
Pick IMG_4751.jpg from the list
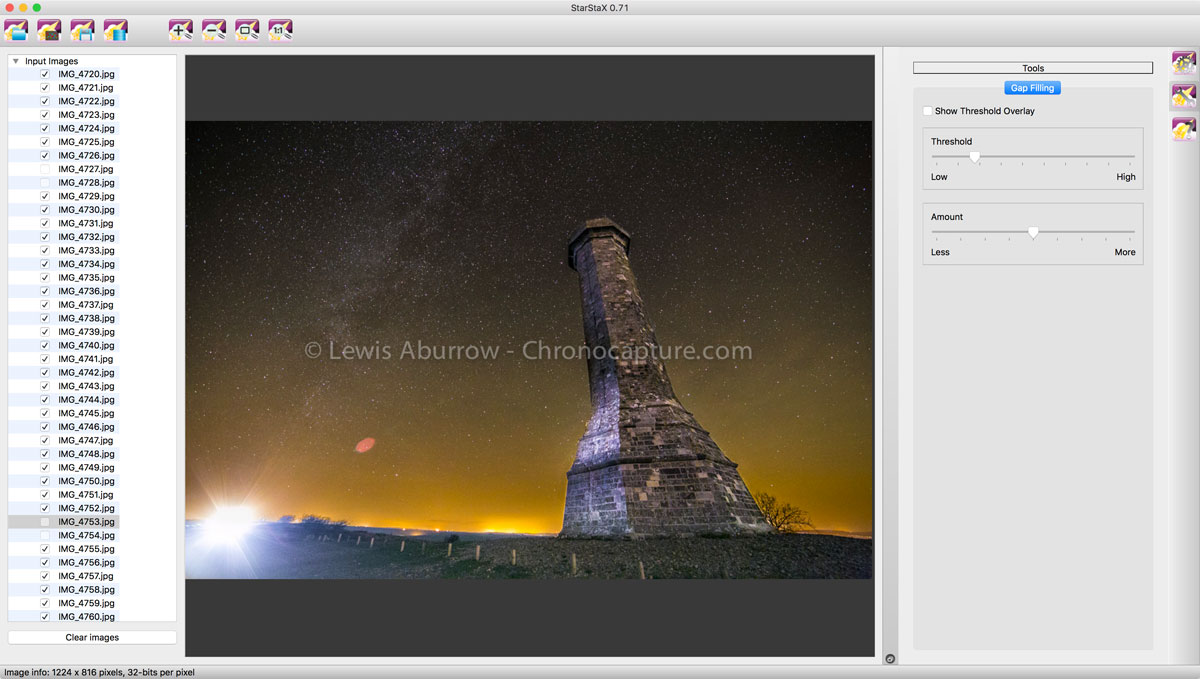pyautogui.click(x=86, y=495)
